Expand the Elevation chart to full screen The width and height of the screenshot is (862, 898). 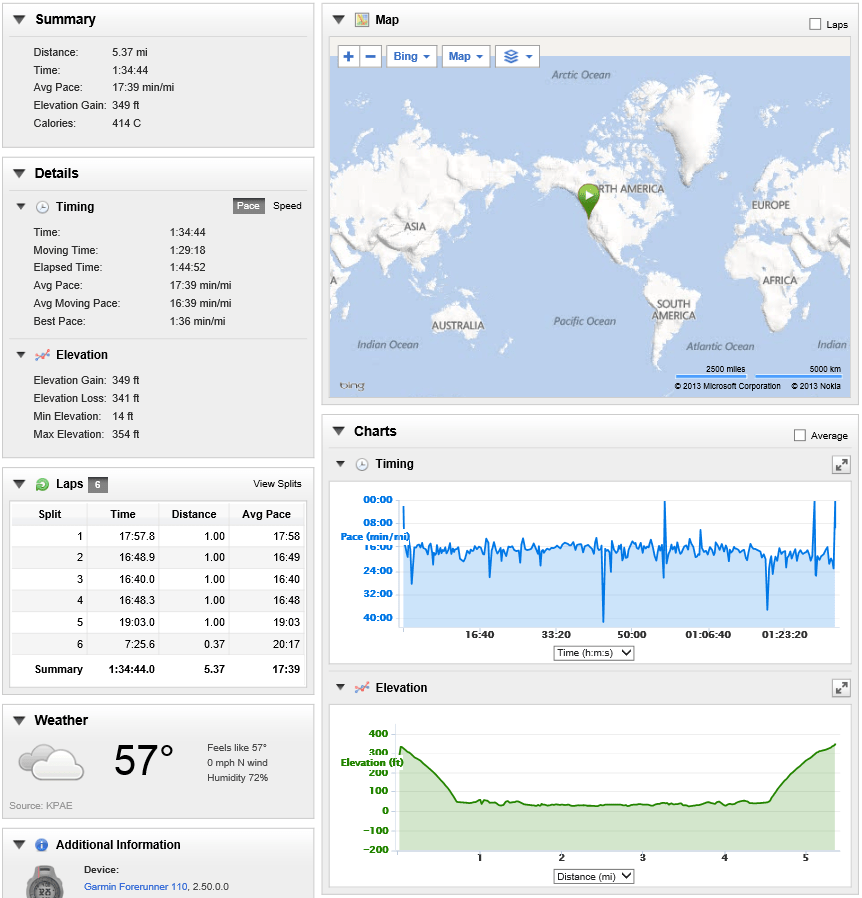pyautogui.click(x=842, y=688)
